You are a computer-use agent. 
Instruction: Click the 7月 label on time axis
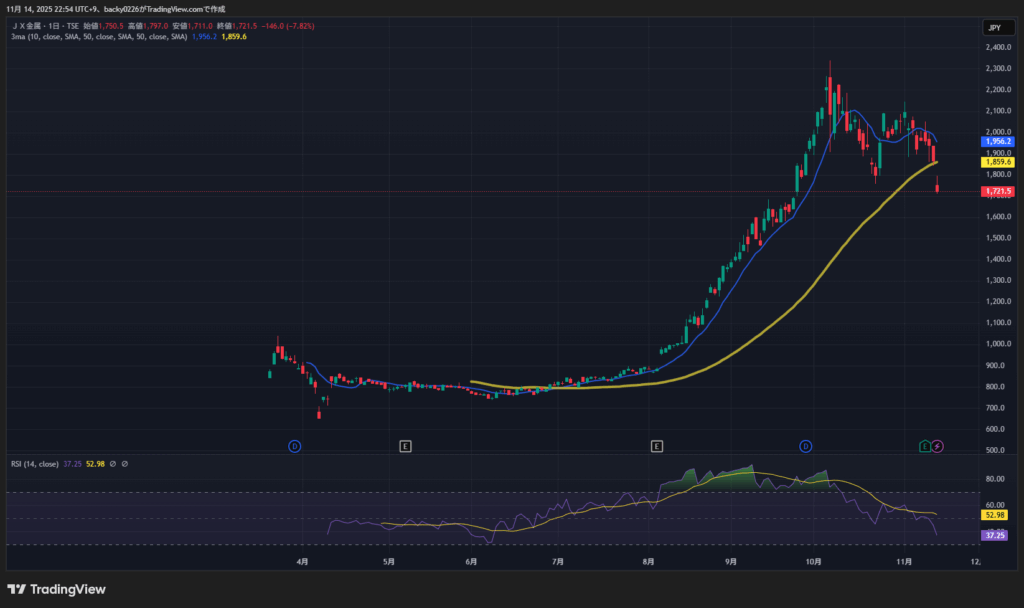pos(557,562)
